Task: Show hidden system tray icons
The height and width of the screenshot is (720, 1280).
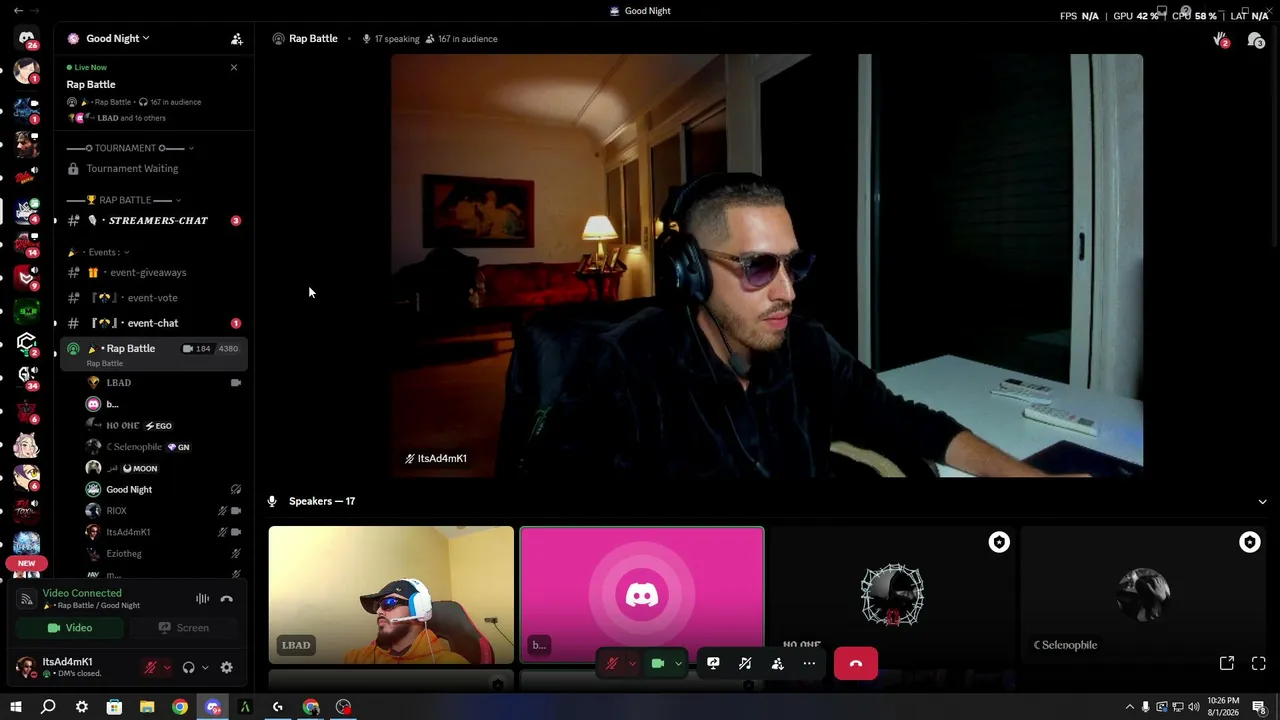Action: coord(1130,707)
